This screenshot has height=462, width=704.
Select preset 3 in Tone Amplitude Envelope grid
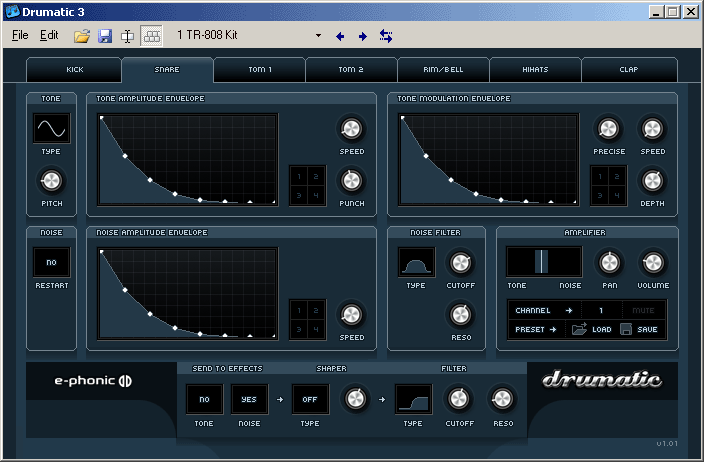pos(299,195)
